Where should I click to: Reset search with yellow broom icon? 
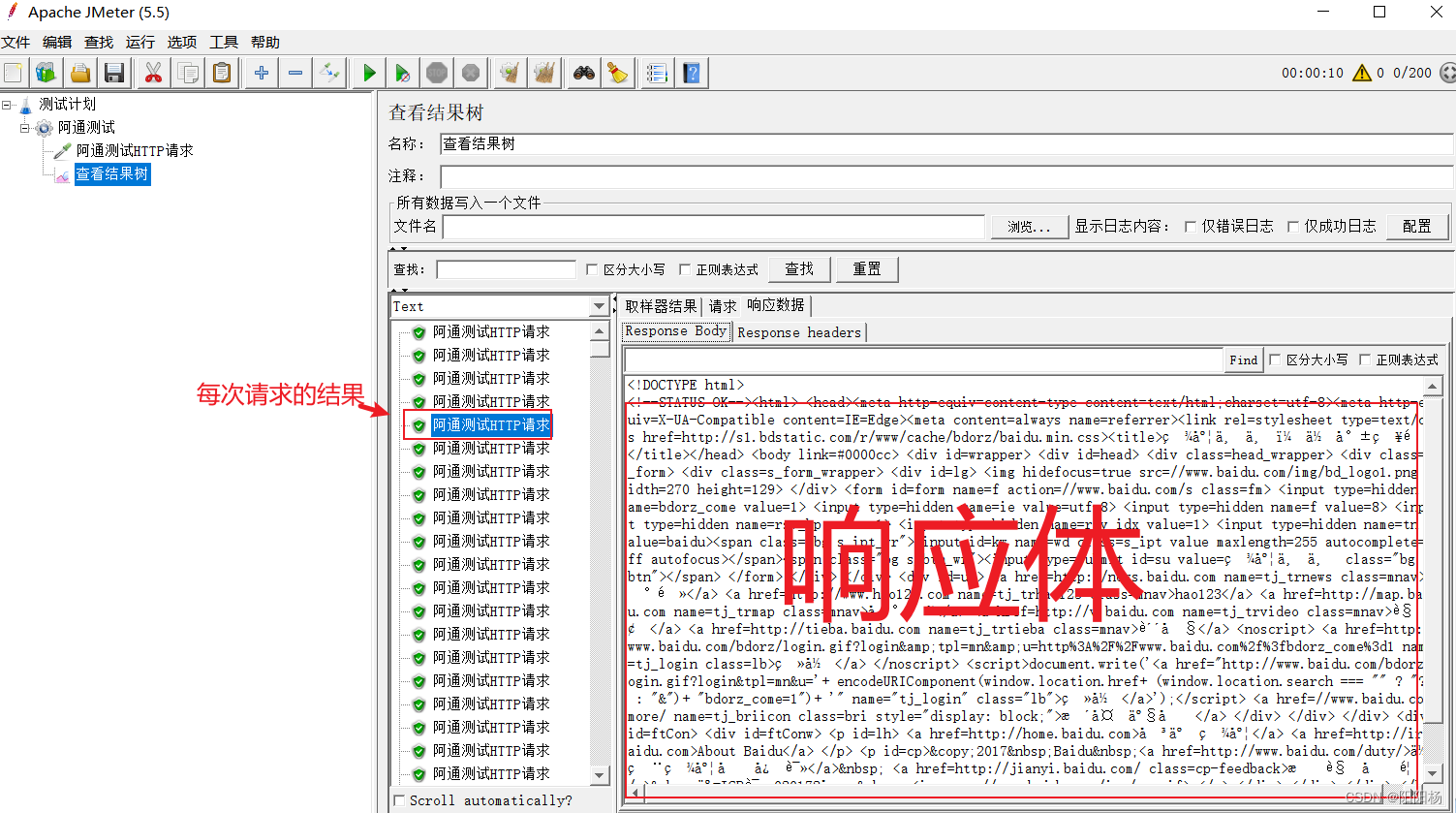617,73
